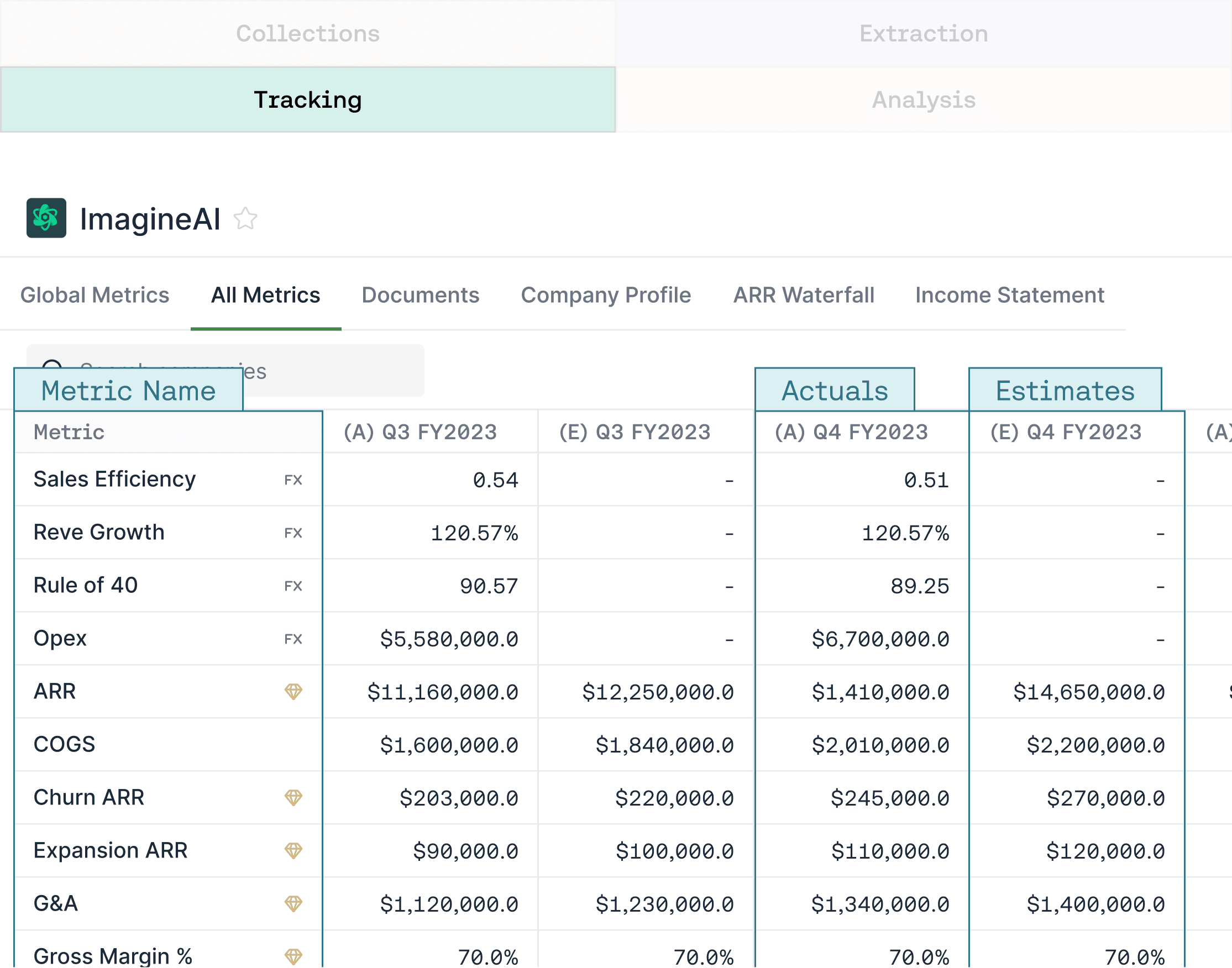Click the FX icon beside Reve Growth

point(293,533)
